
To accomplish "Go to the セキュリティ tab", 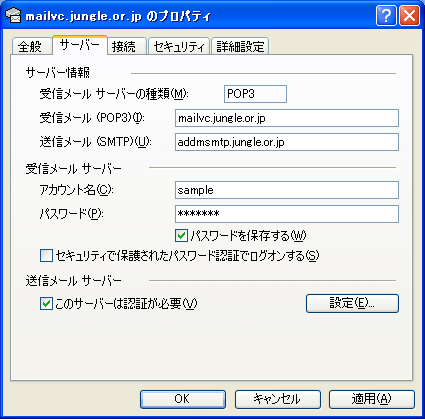I will click(x=179, y=46).
